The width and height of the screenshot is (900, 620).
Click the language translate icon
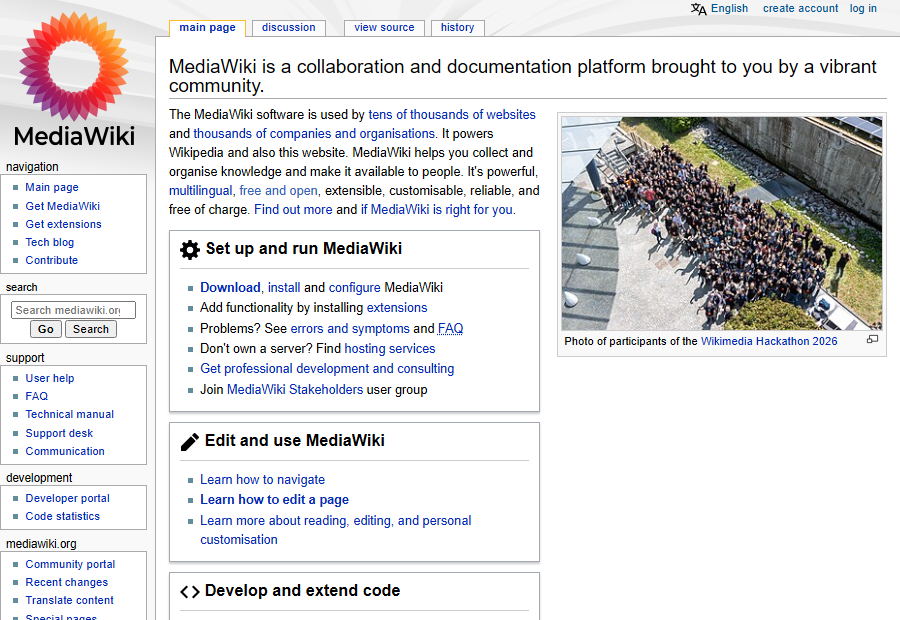(x=699, y=9)
